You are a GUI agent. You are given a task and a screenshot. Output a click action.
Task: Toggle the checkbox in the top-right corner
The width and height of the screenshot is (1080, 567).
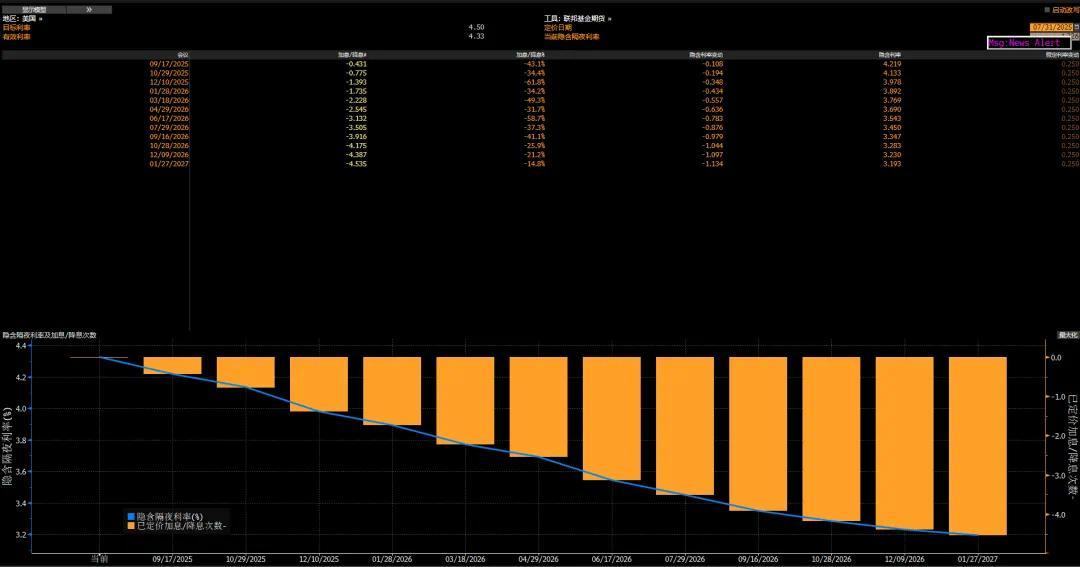1046,10
